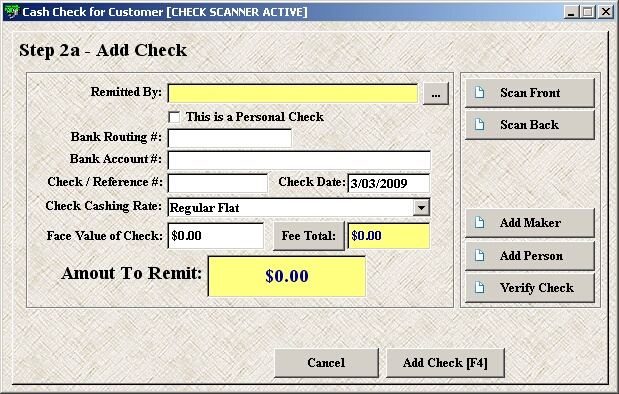
Task: Click the Amout To Remit: label
Action: pyautogui.click(x=131, y=273)
